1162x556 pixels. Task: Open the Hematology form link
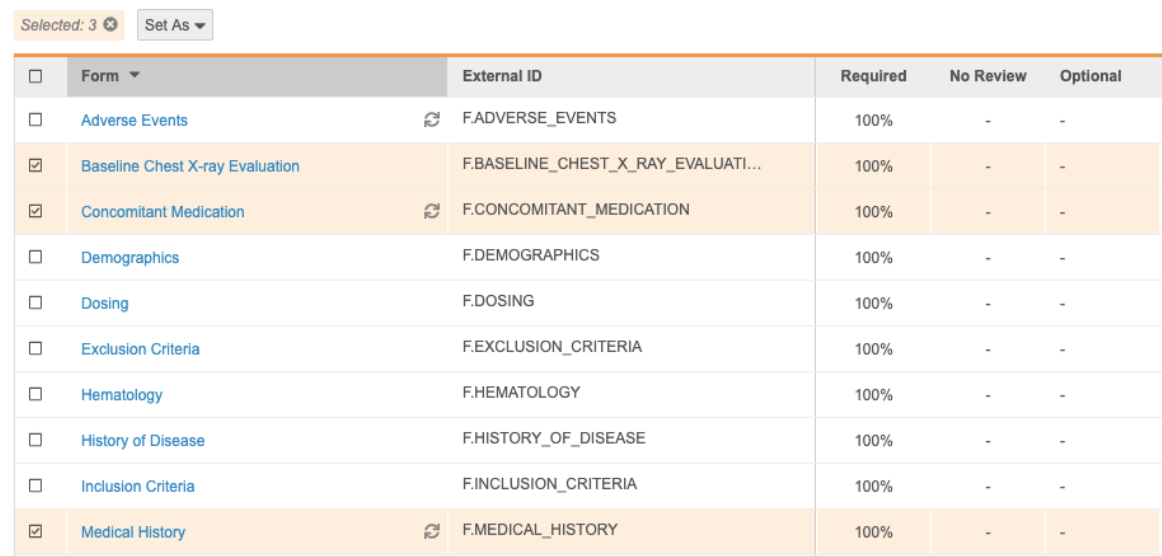[x=121, y=395]
